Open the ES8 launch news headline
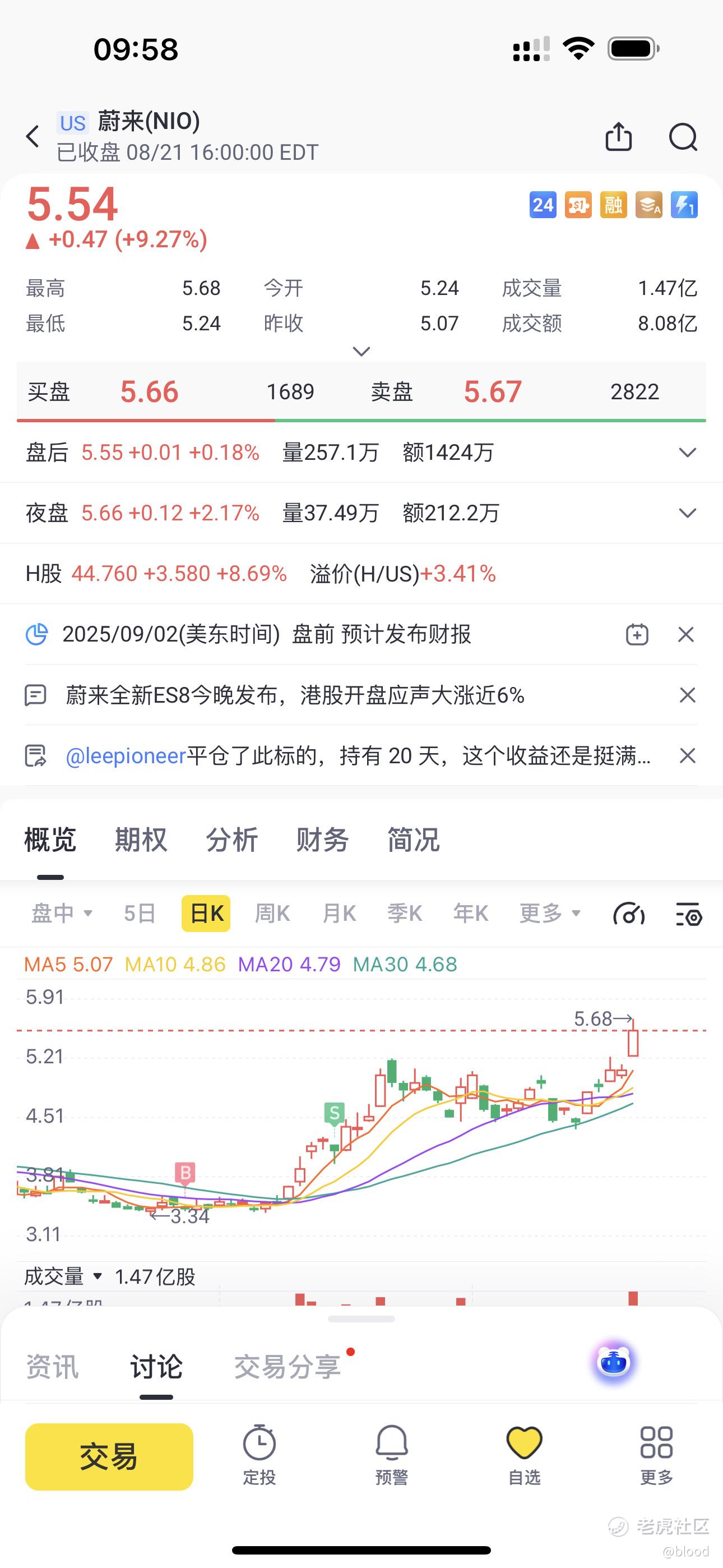Image resolution: width=723 pixels, height=1568 pixels. point(295,694)
